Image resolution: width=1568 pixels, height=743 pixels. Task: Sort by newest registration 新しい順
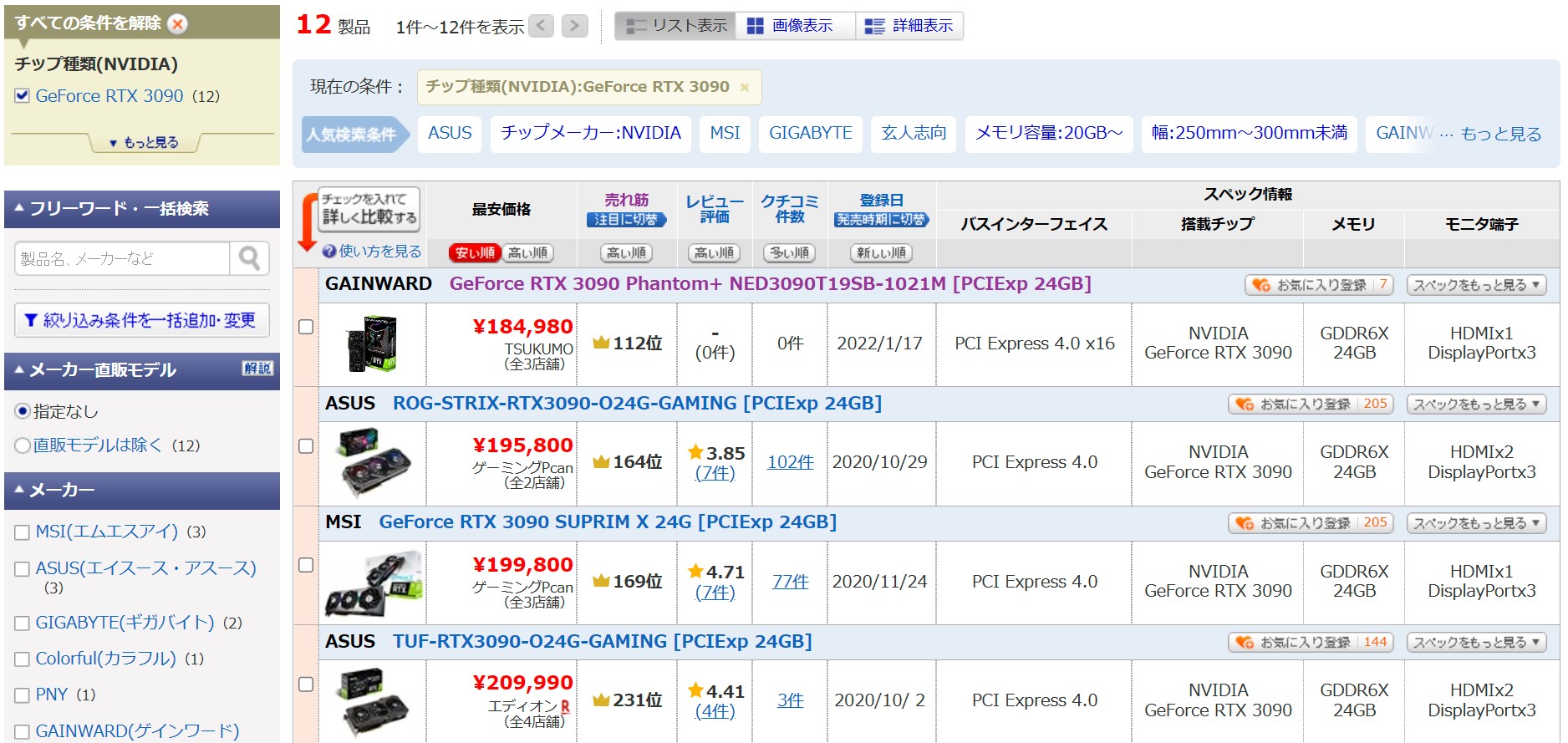pos(881,252)
